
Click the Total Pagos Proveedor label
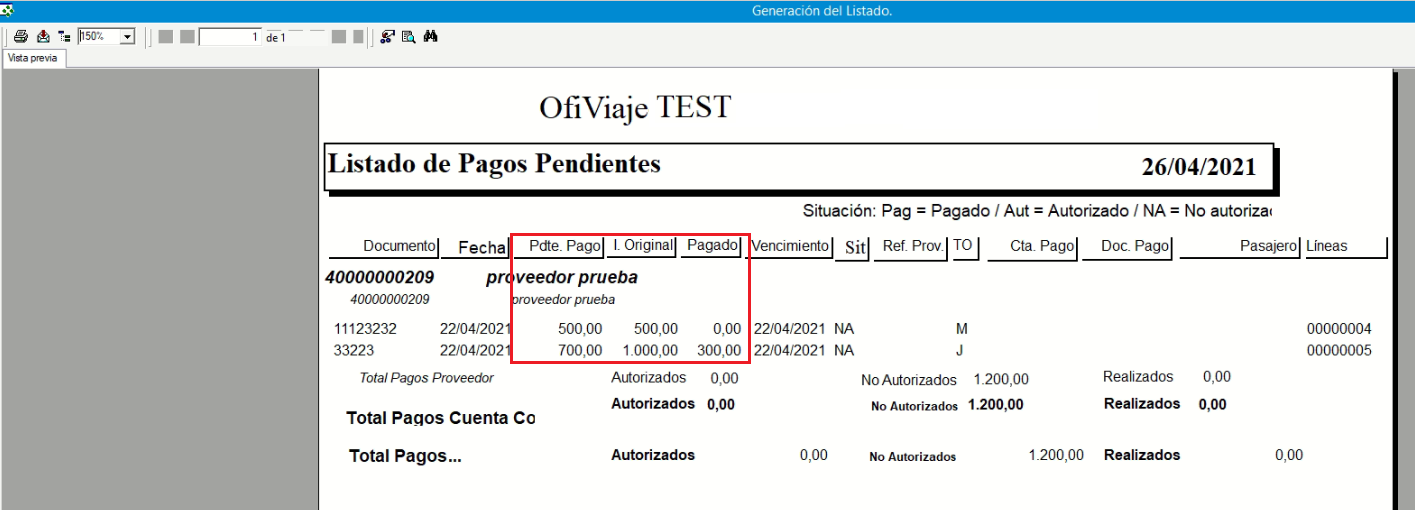[x=427, y=378]
